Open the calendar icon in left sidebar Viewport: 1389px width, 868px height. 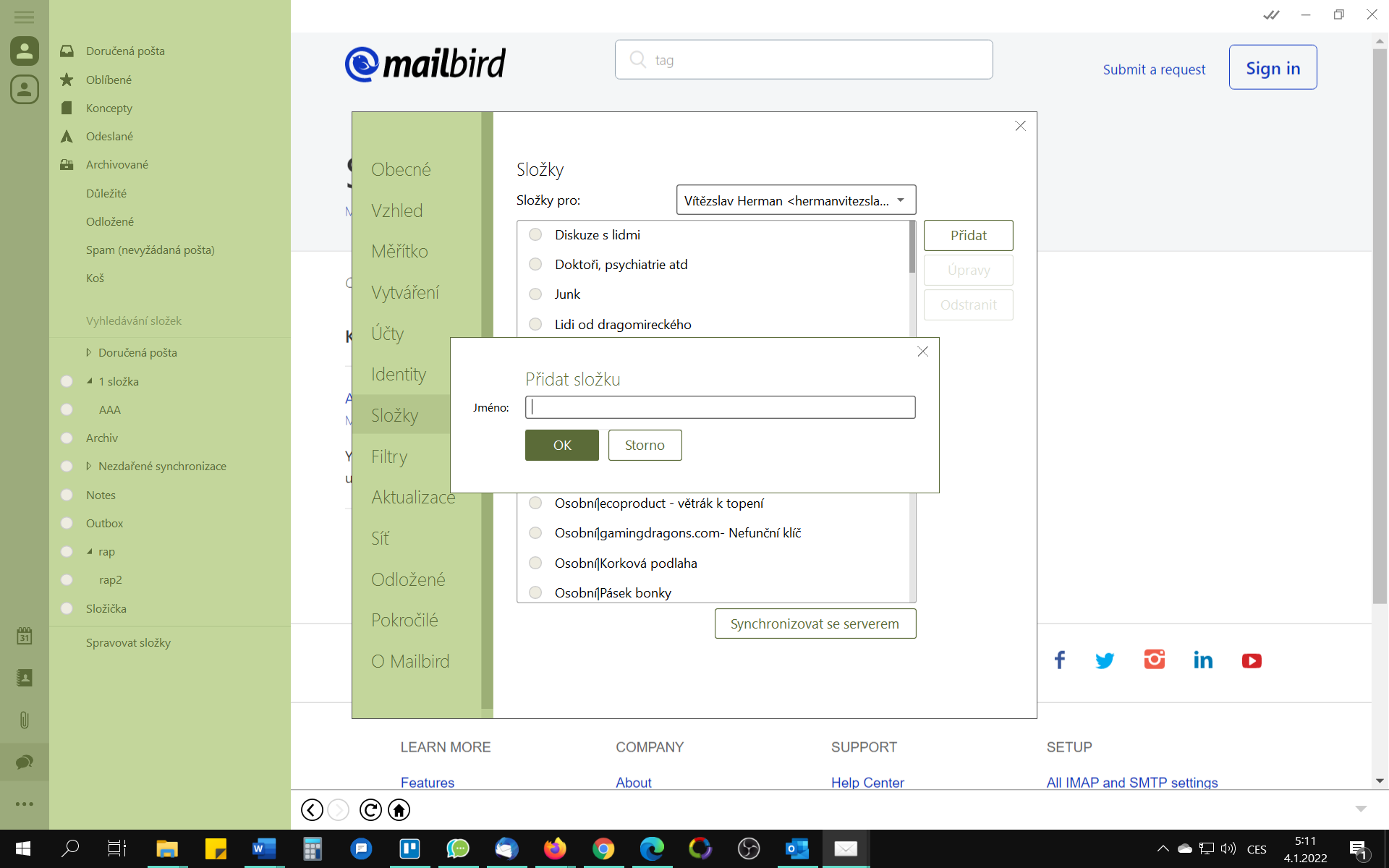[x=24, y=636]
